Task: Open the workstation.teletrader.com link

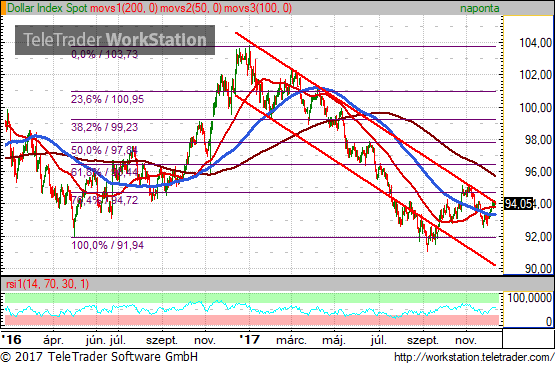Action: tap(474, 357)
